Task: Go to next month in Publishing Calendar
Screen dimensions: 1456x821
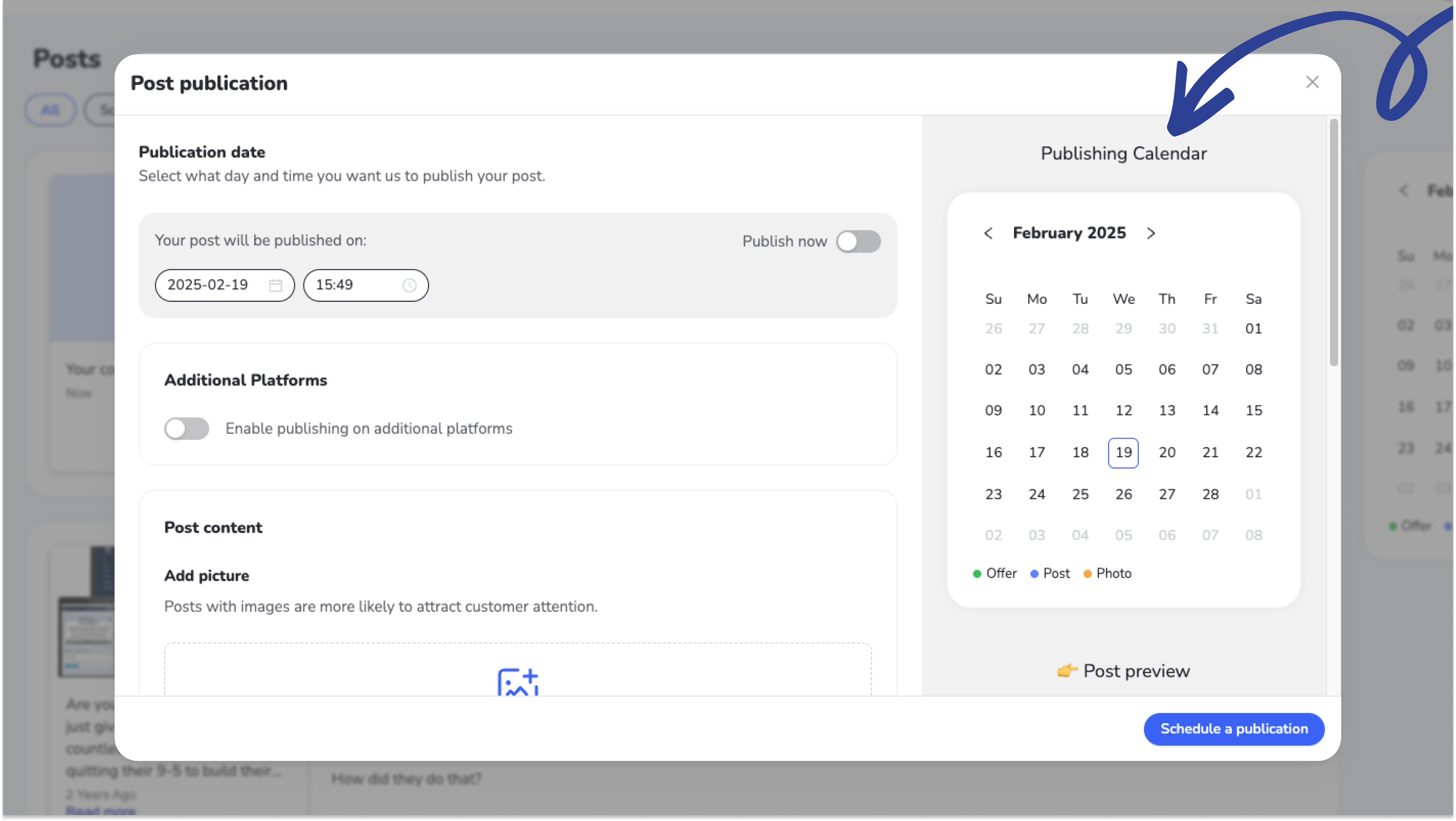Action: point(1151,234)
